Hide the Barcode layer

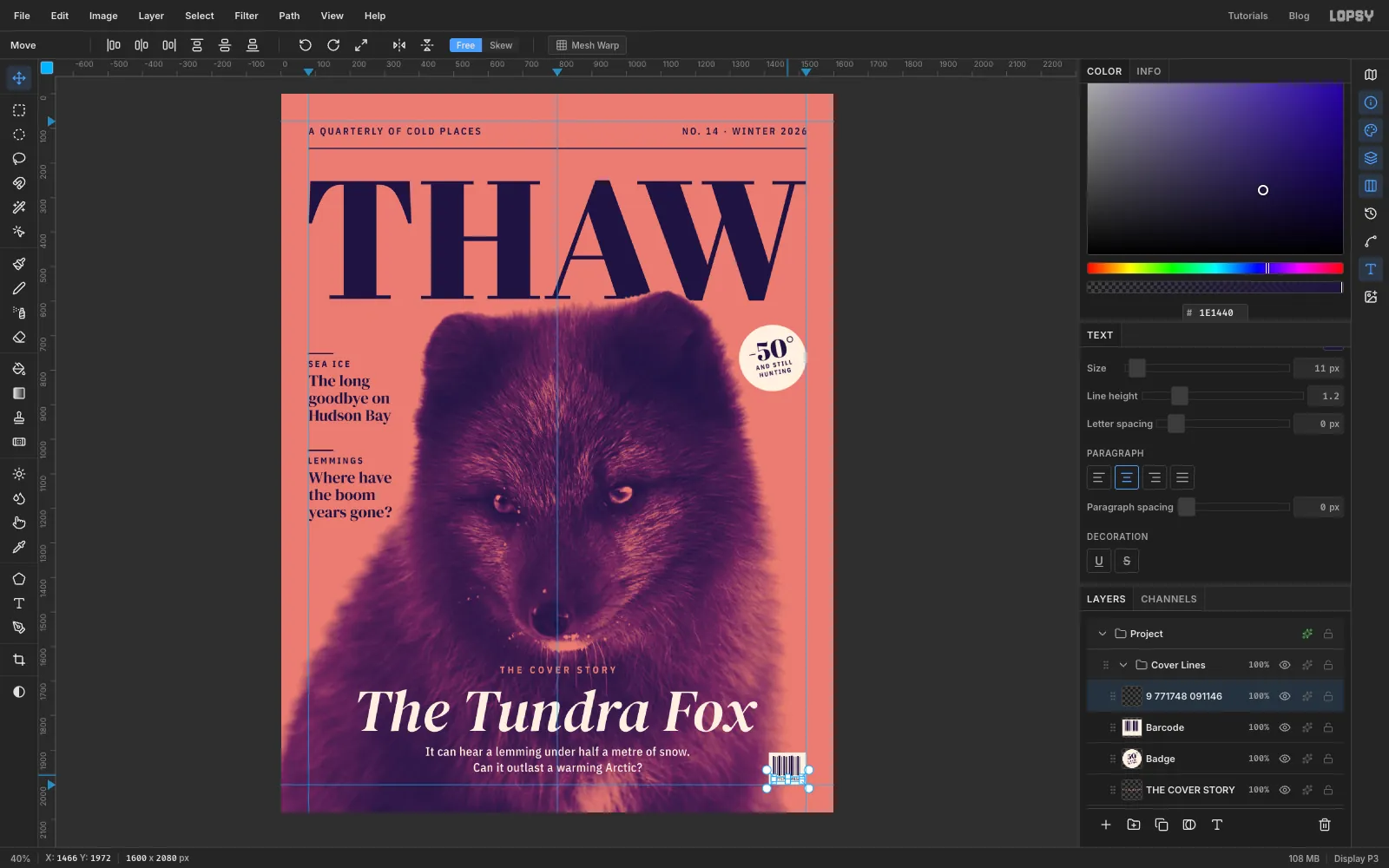coord(1285,727)
